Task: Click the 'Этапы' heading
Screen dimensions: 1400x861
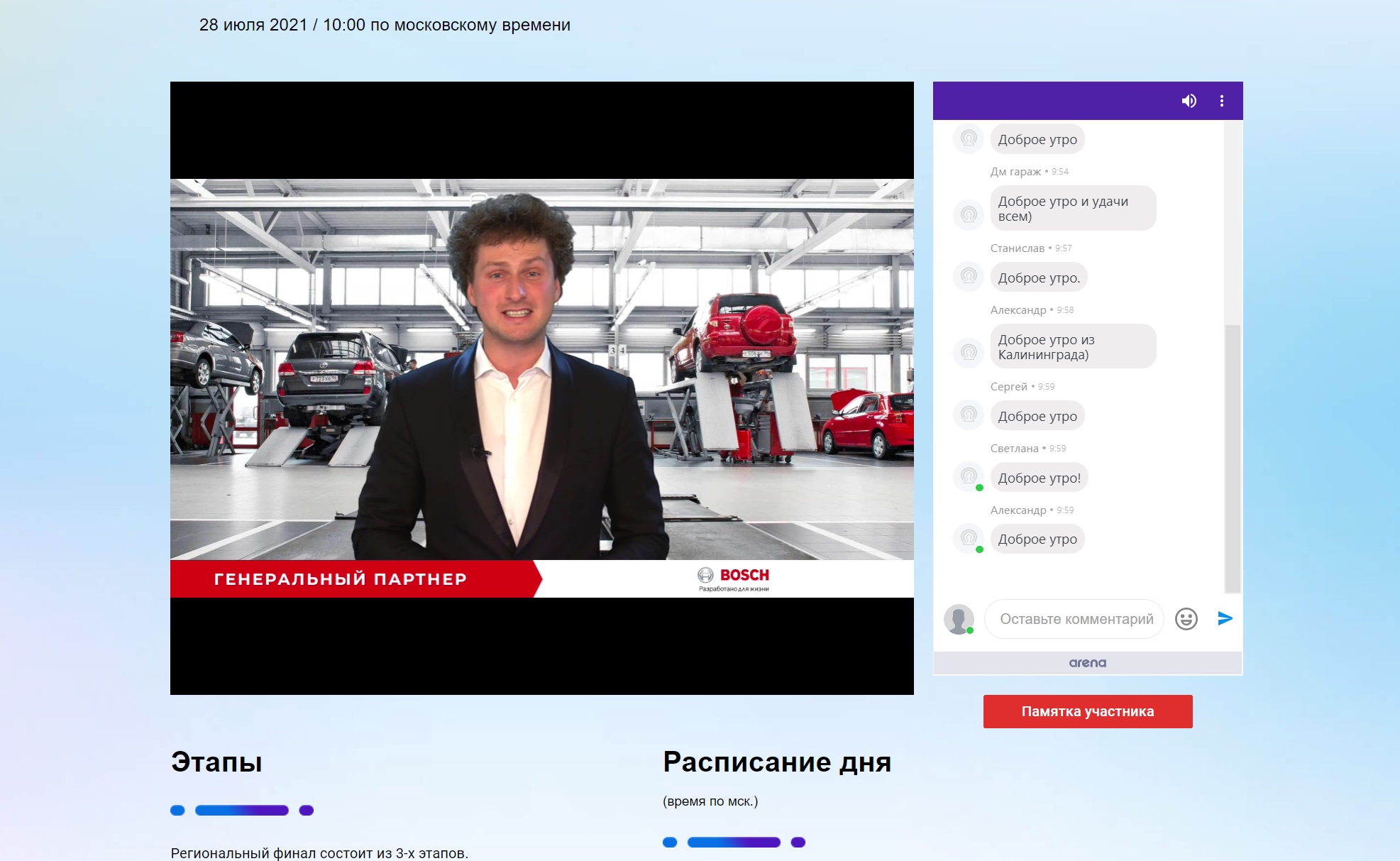Action: [216, 762]
